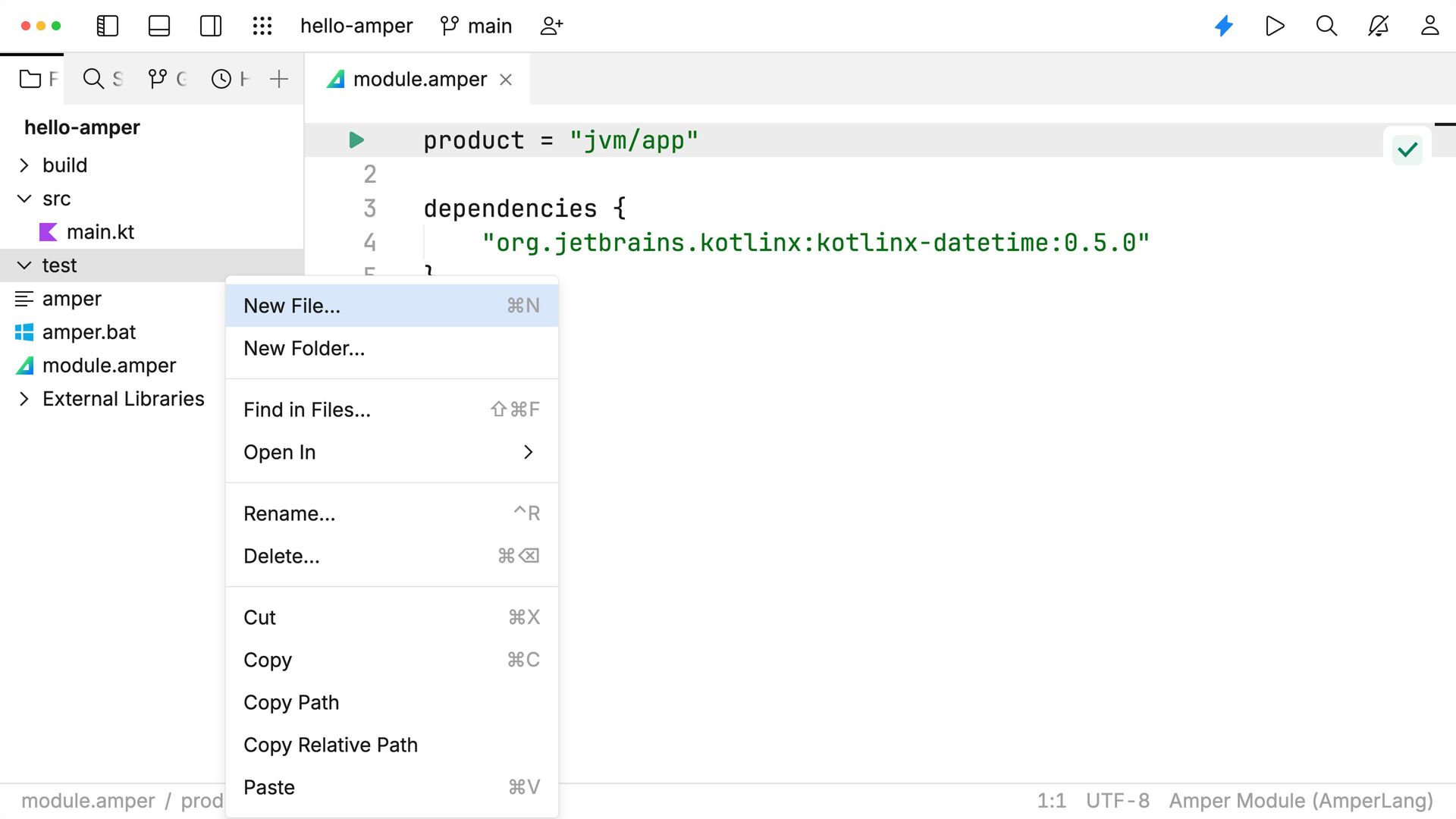The width and height of the screenshot is (1456, 819).
Task: Open the main branch selector
Action: point(476,26)
